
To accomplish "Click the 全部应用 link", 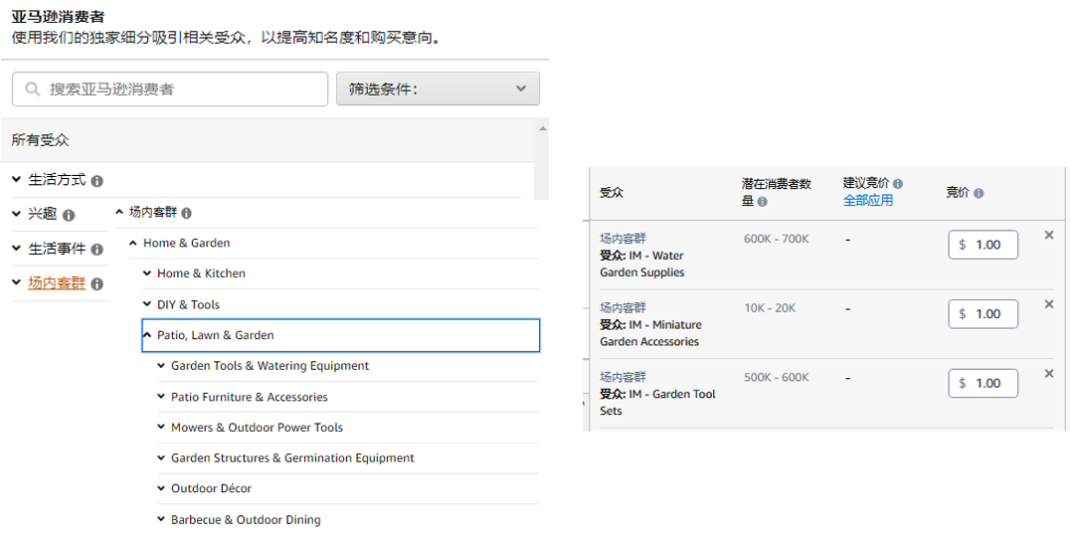I will 868,200.
